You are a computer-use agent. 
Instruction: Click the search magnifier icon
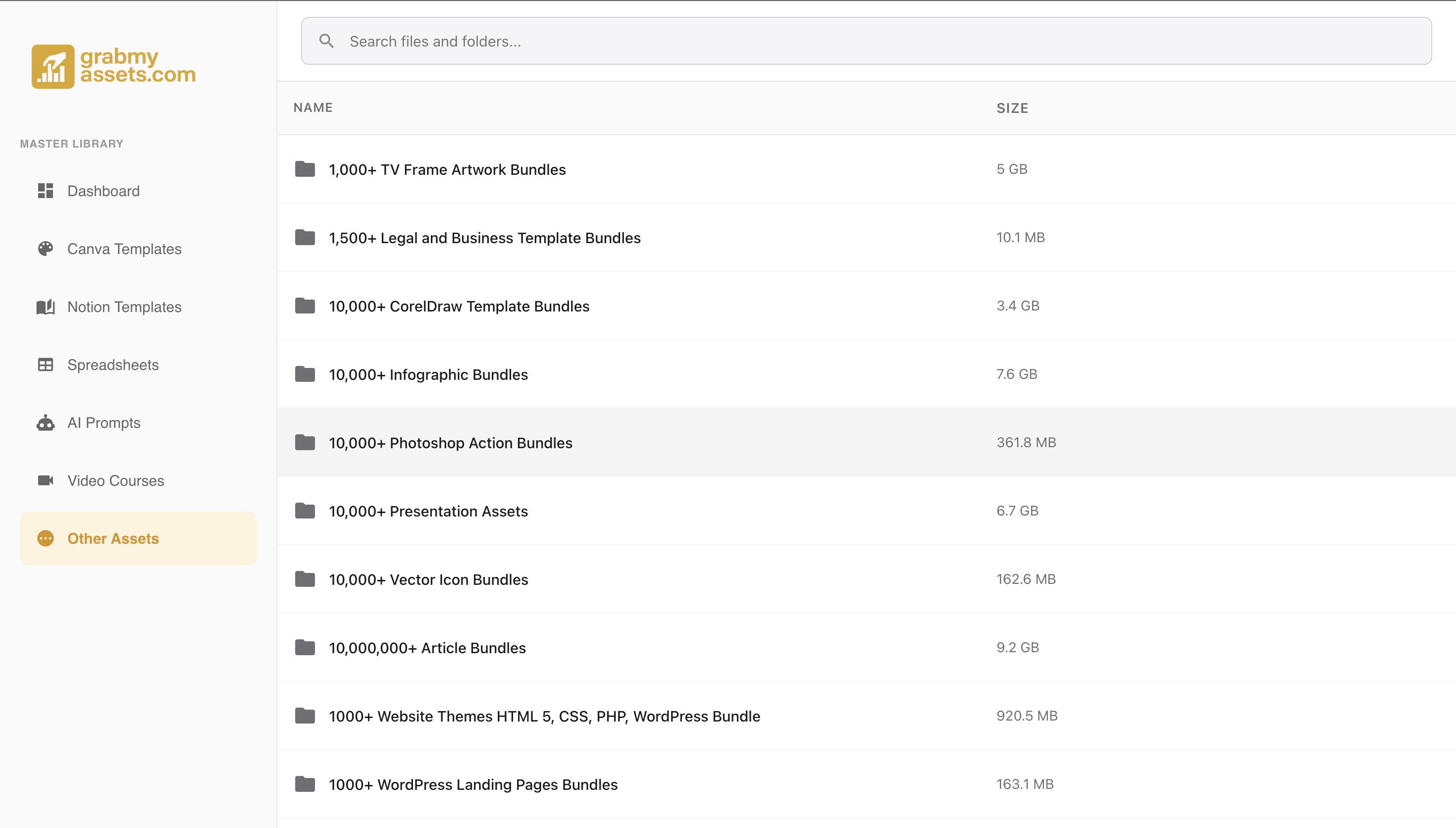click(x=326, y=41)
